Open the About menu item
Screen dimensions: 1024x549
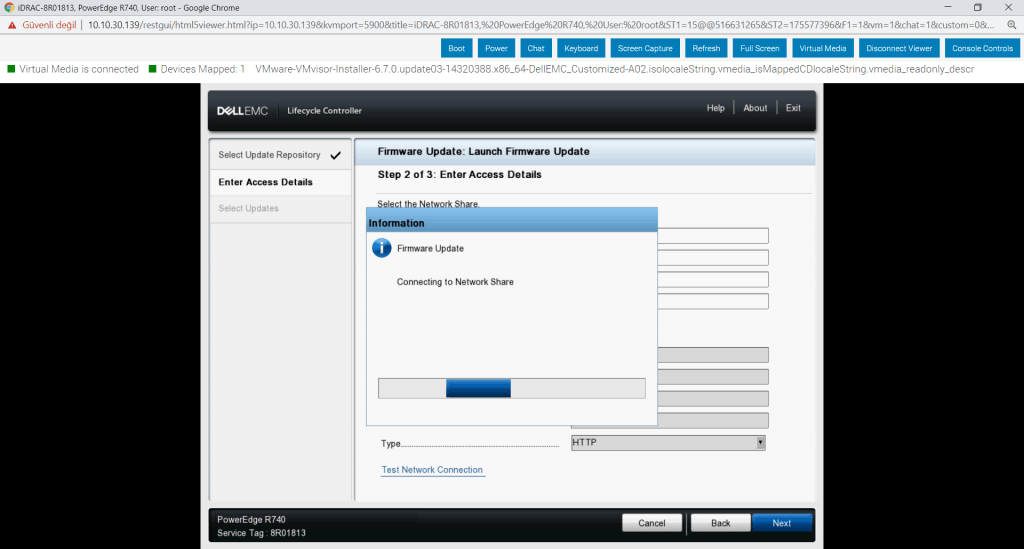click(x=755, y=108)
